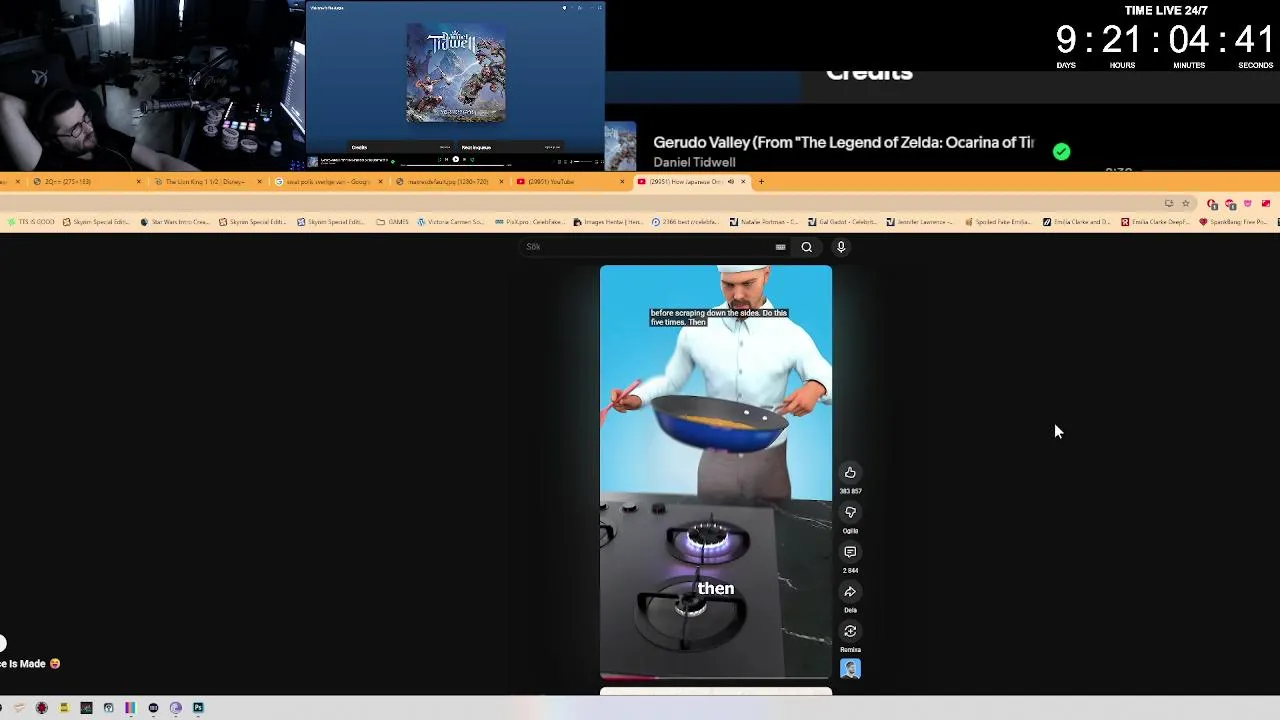Open the SpankBang bookmark

(x=1234, y=222)
